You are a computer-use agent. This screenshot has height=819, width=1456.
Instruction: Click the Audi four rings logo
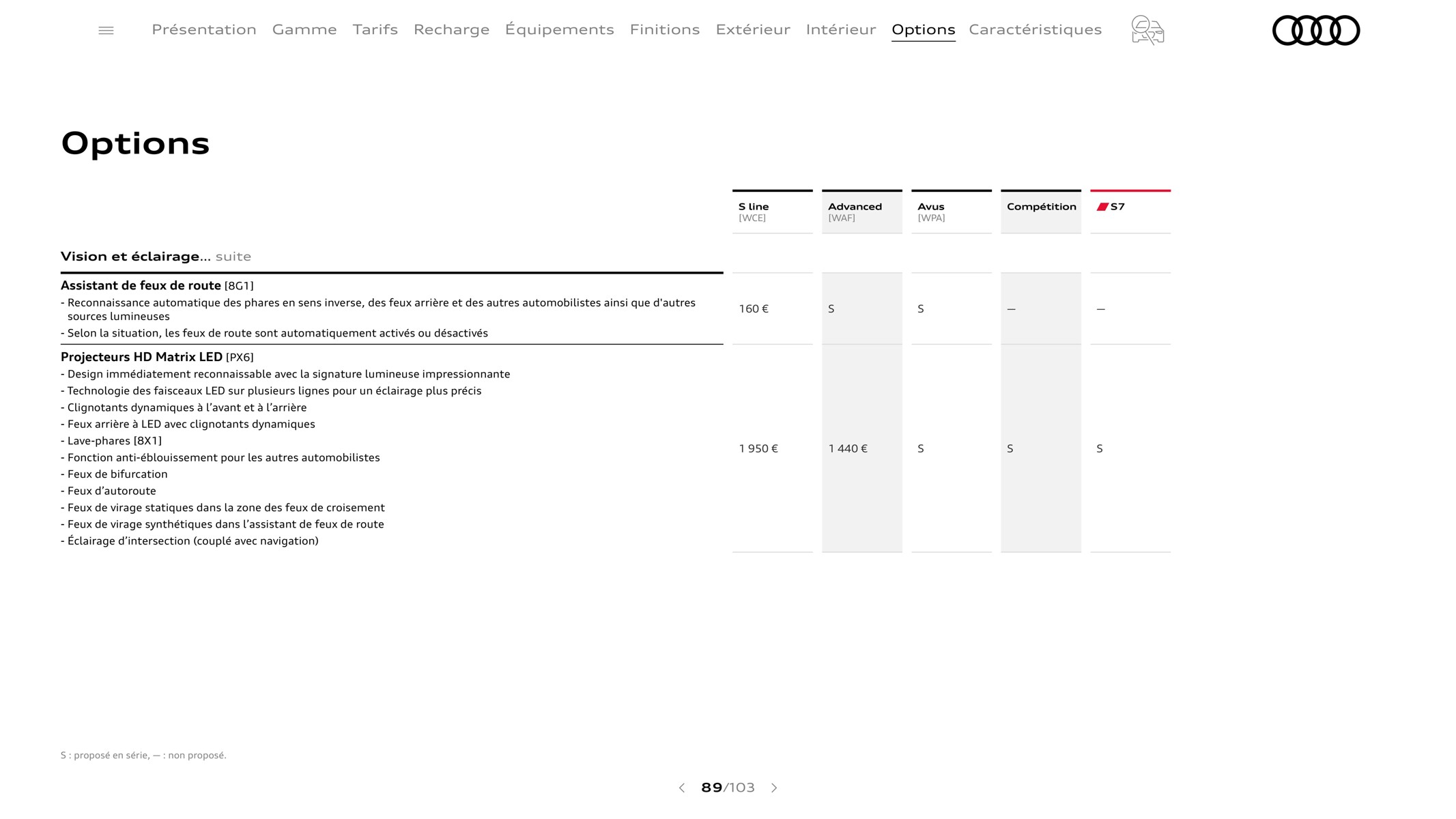pyautogui.click(x=1316, y=30)
